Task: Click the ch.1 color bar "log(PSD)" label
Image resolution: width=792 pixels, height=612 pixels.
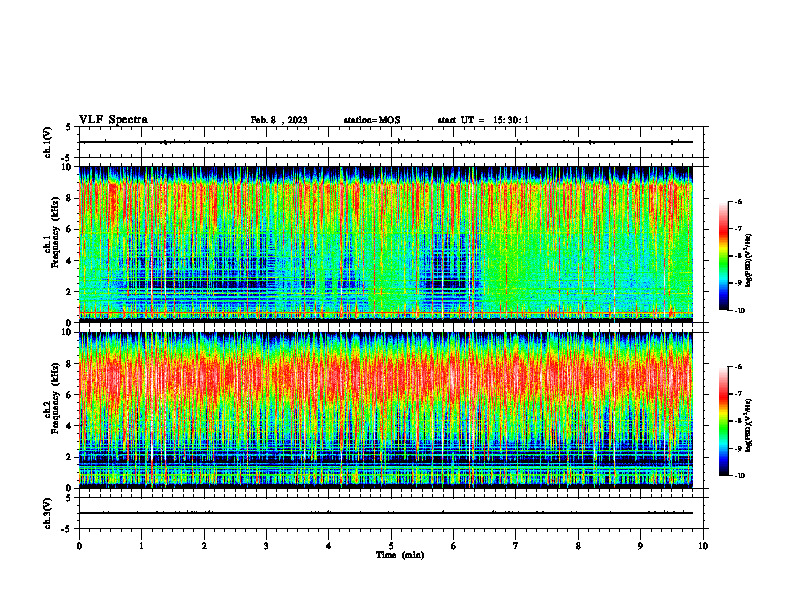Action: (749, 261)
